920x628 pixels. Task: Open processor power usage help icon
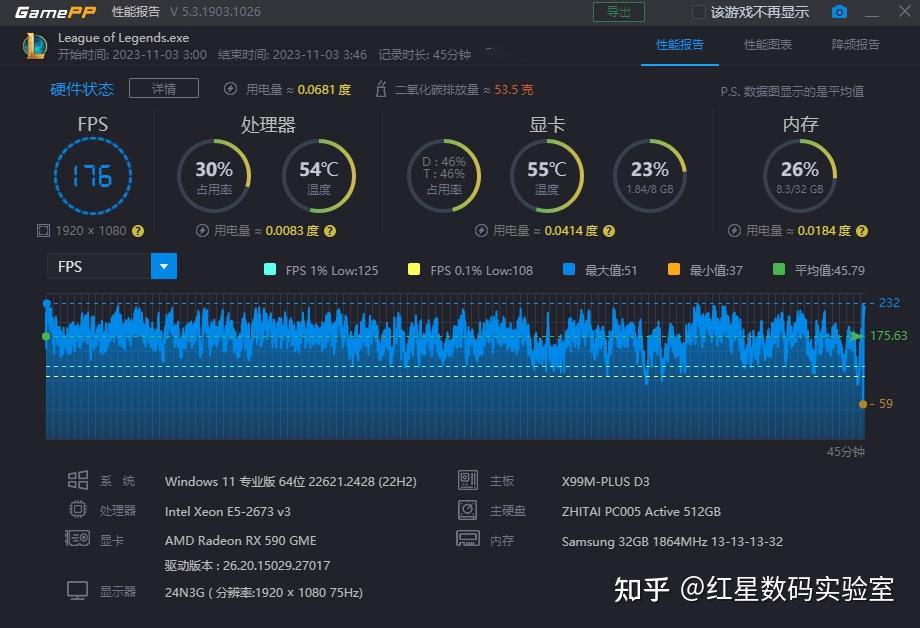tap(330, 231)
